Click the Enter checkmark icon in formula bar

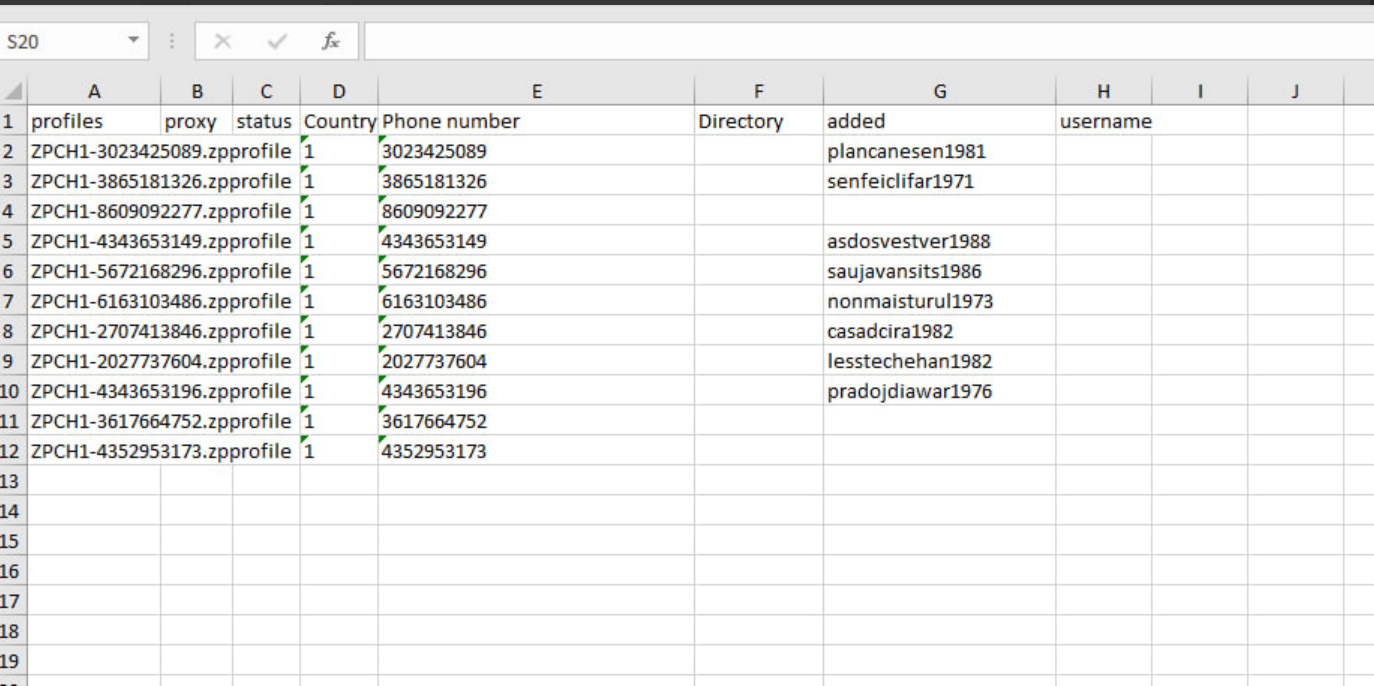click(x=277, y=42)
